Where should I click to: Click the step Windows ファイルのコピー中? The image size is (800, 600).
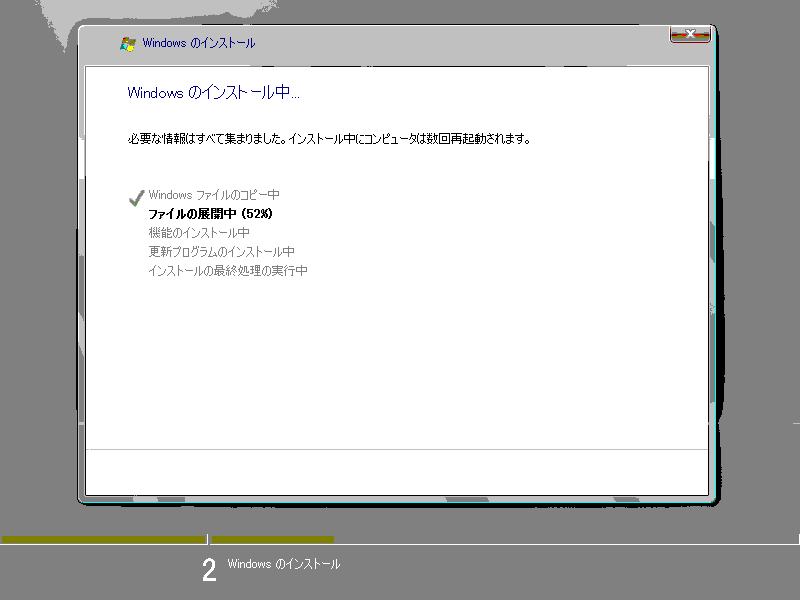(214, 195)
